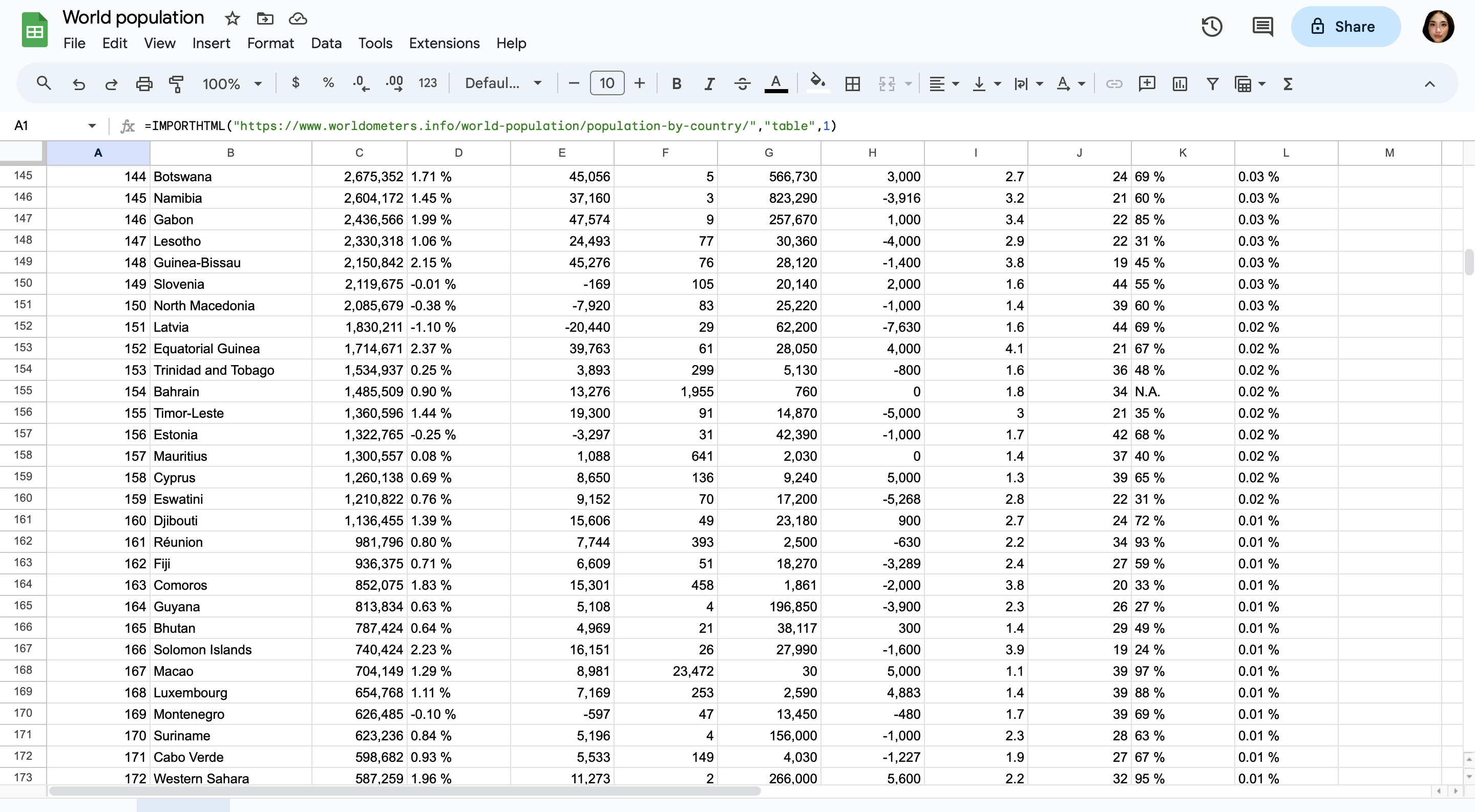
Task: Click the font size input field
Action: click(x=606, y=83)
